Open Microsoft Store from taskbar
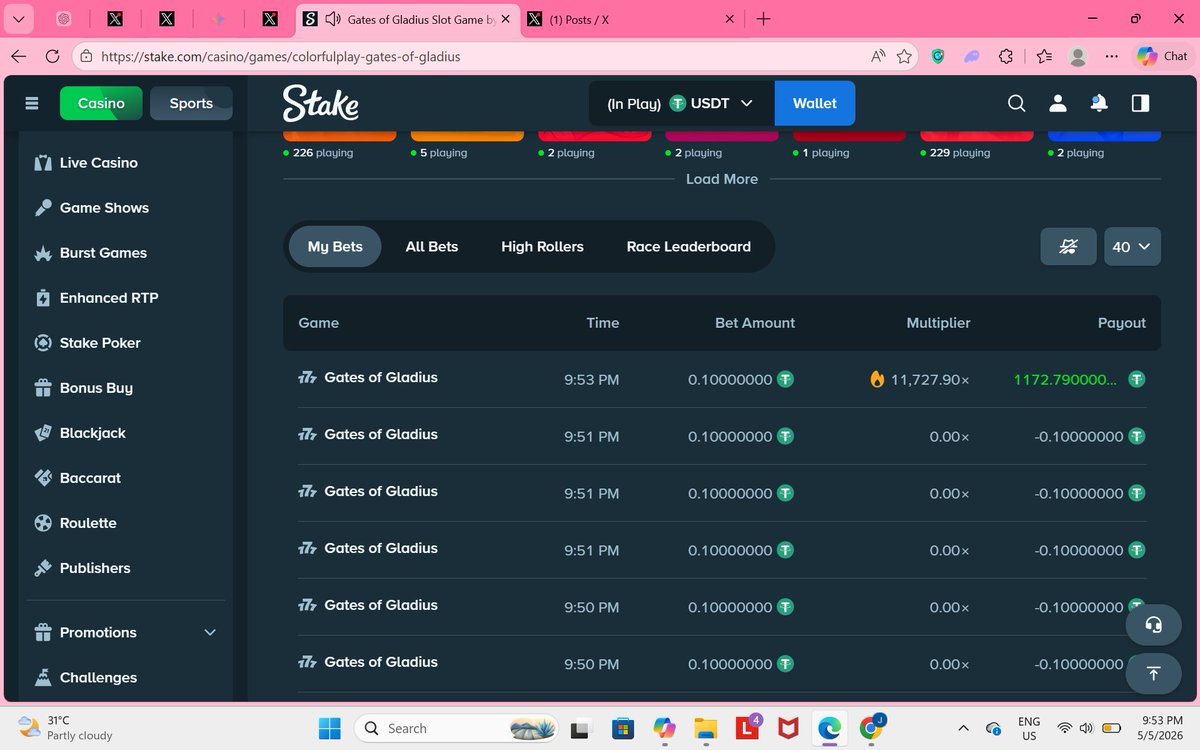 (x=623, y=728)
